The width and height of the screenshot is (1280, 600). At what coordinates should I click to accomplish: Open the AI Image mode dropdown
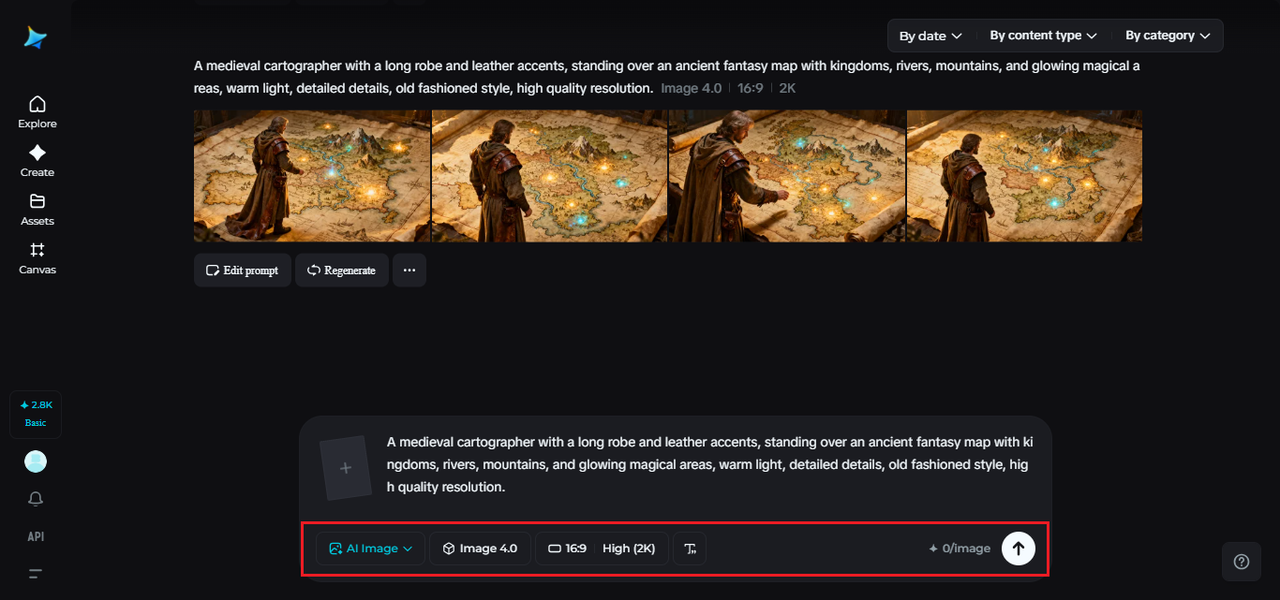click(371, 548)
